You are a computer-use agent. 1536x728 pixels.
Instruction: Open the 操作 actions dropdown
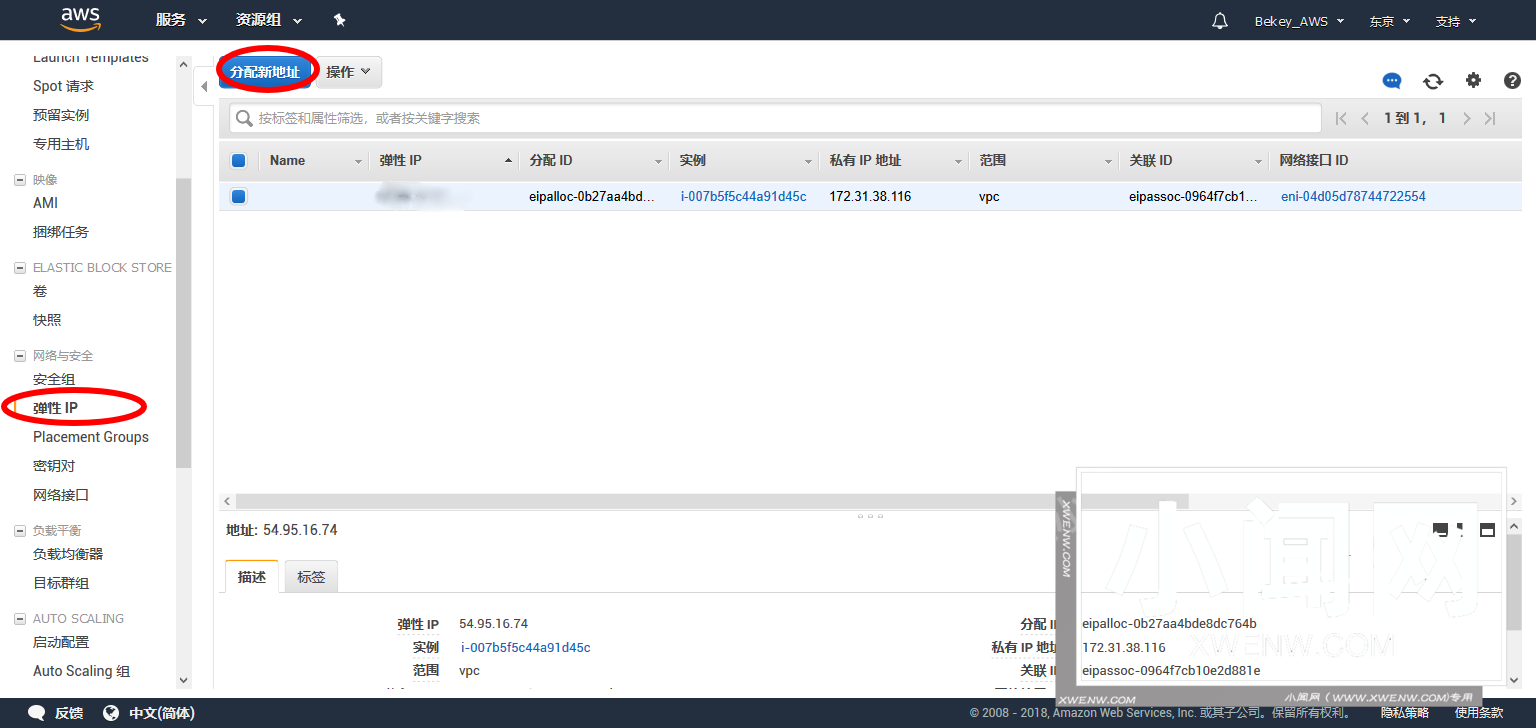348,72
